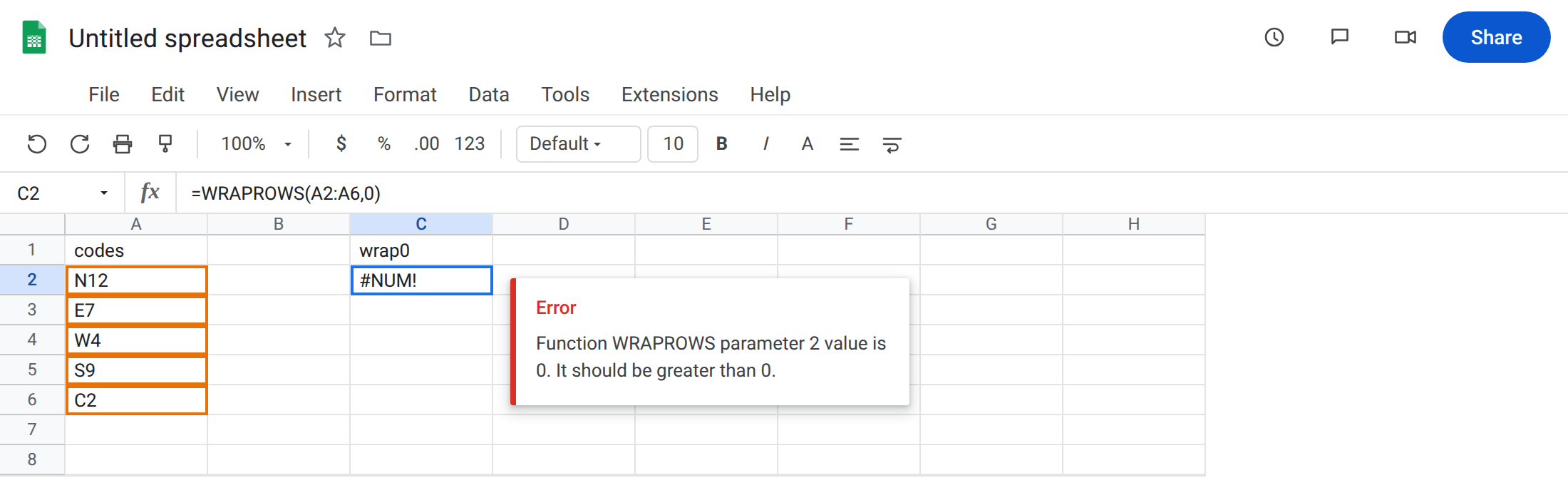The height and width of the screenshot is (488, 1568).
Task: Select the cell containing W4
Action: 136,340
